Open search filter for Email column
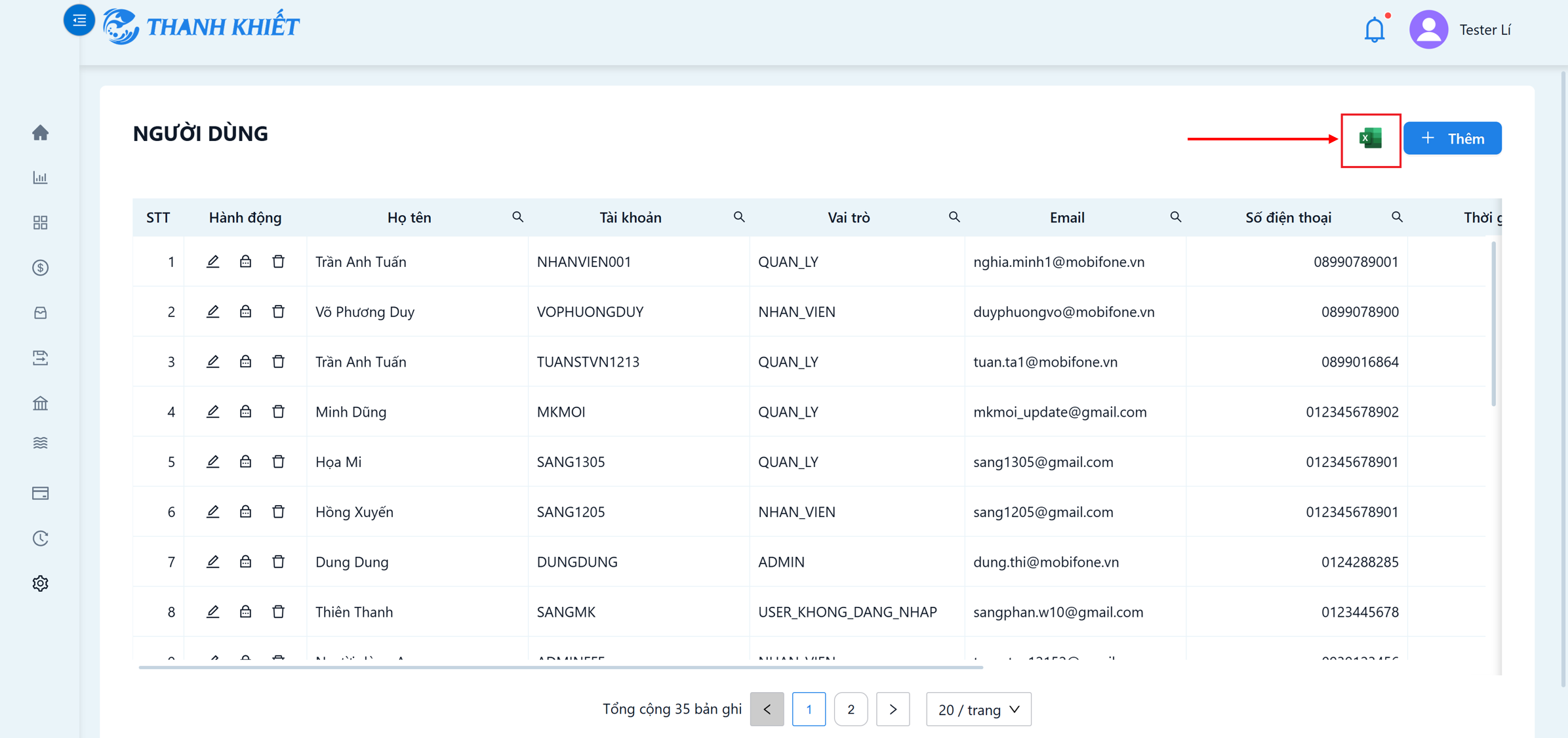1568x738 pixels. (1176, 217)
